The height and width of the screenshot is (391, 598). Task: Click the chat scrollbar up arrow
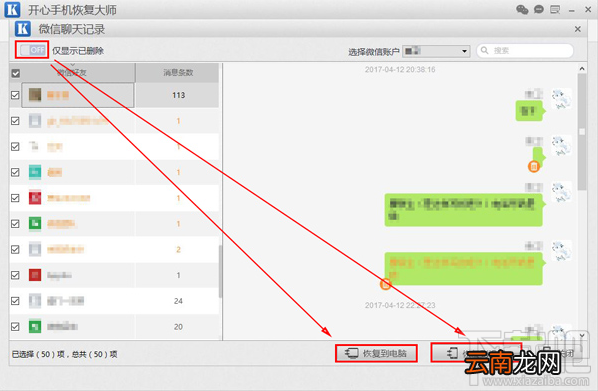tap(582, 69)
